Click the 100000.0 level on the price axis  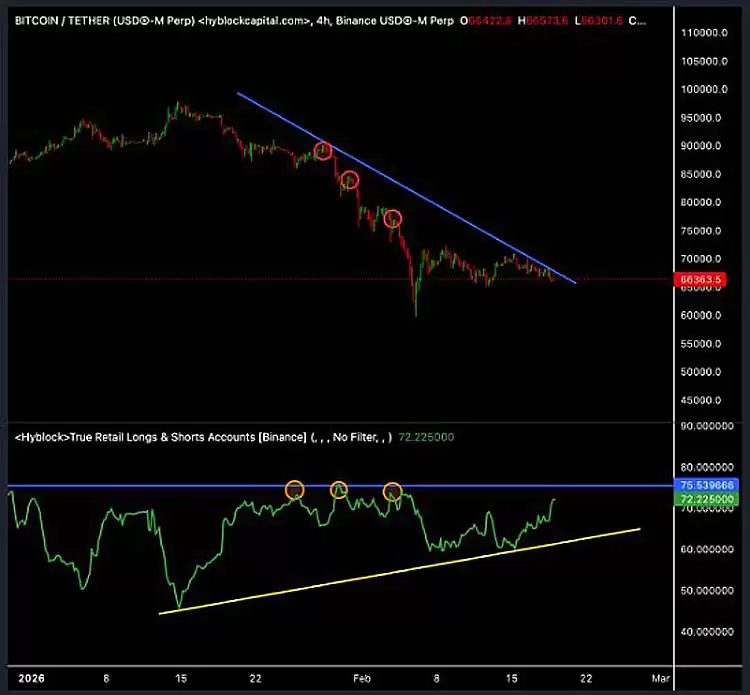(x=704, y=89)
